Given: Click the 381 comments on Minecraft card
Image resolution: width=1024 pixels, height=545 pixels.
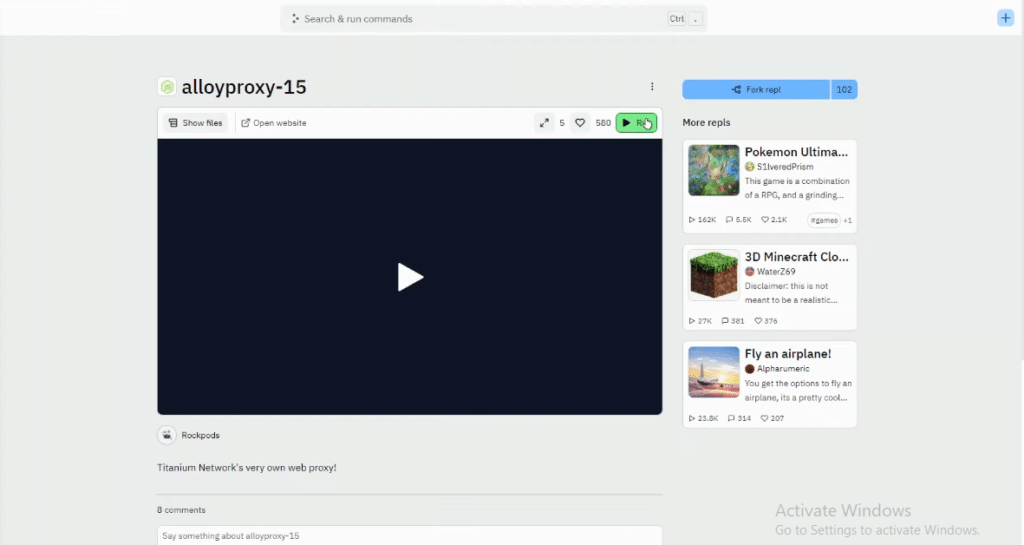Looking at the screenshot, I should [732, 321].
